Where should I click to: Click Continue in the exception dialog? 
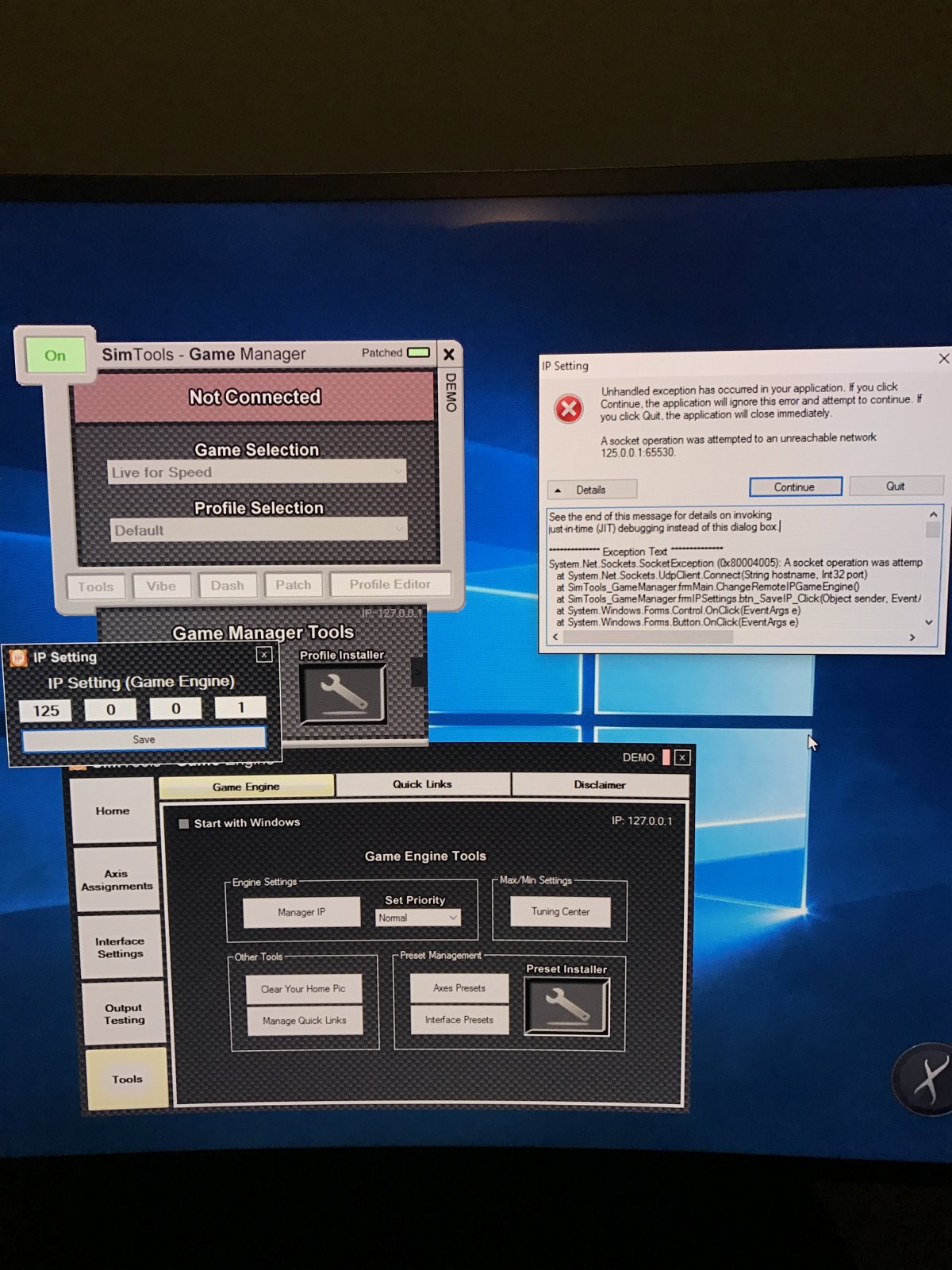click(x=795, y=487)
